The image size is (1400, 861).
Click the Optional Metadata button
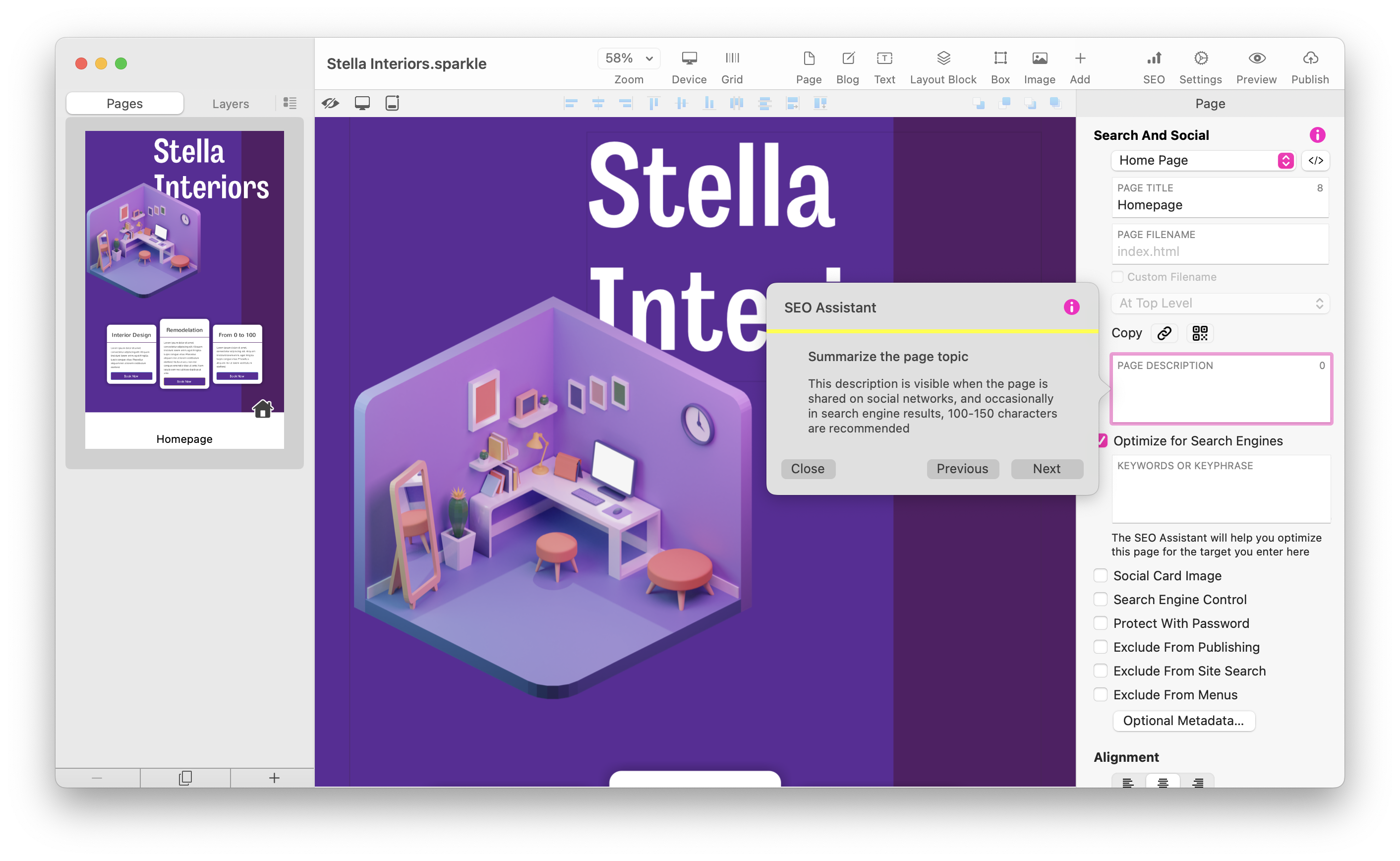(x=1183, y=721)
